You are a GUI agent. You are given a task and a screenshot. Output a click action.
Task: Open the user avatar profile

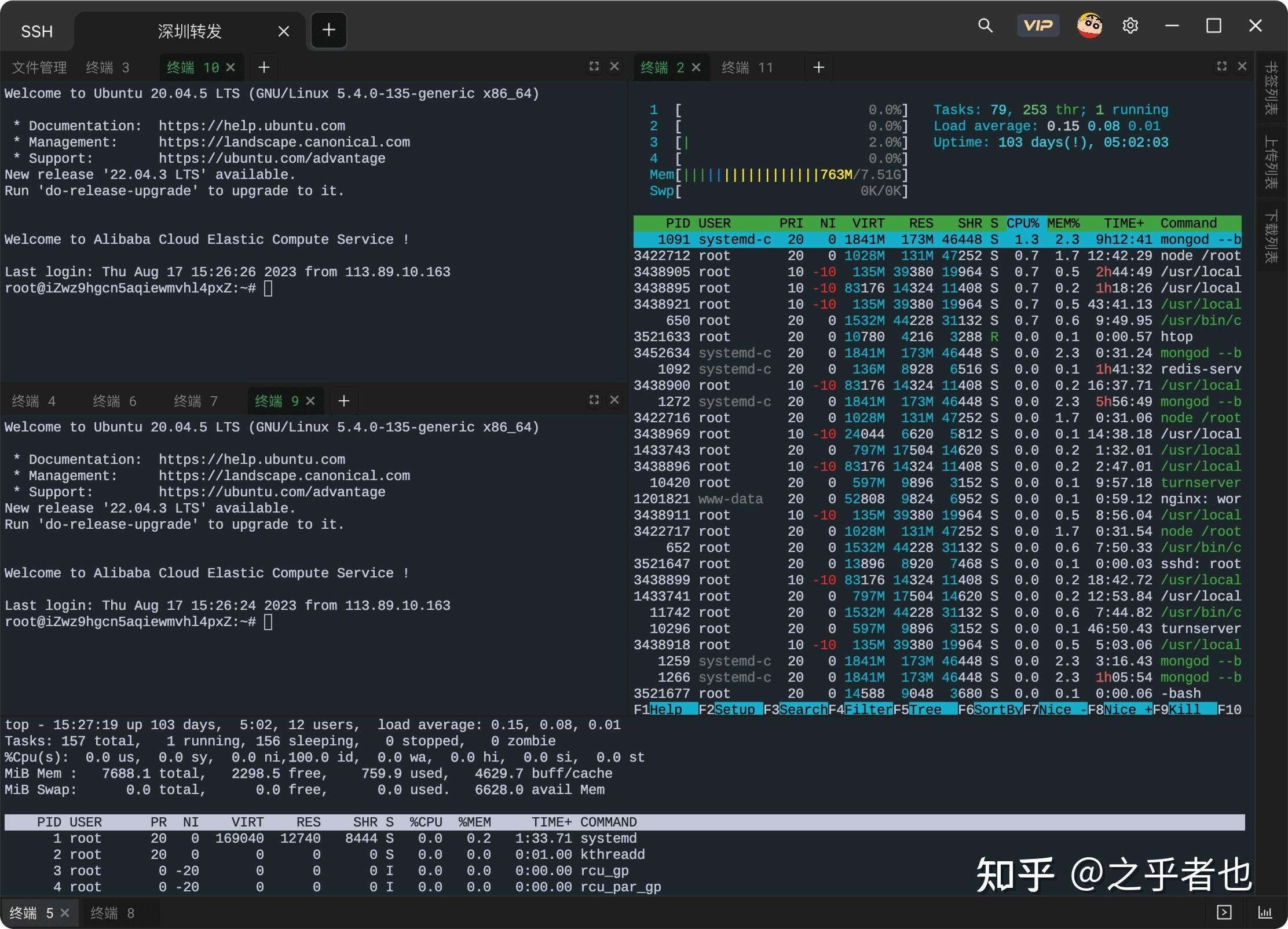click(x=1089, y=25)
